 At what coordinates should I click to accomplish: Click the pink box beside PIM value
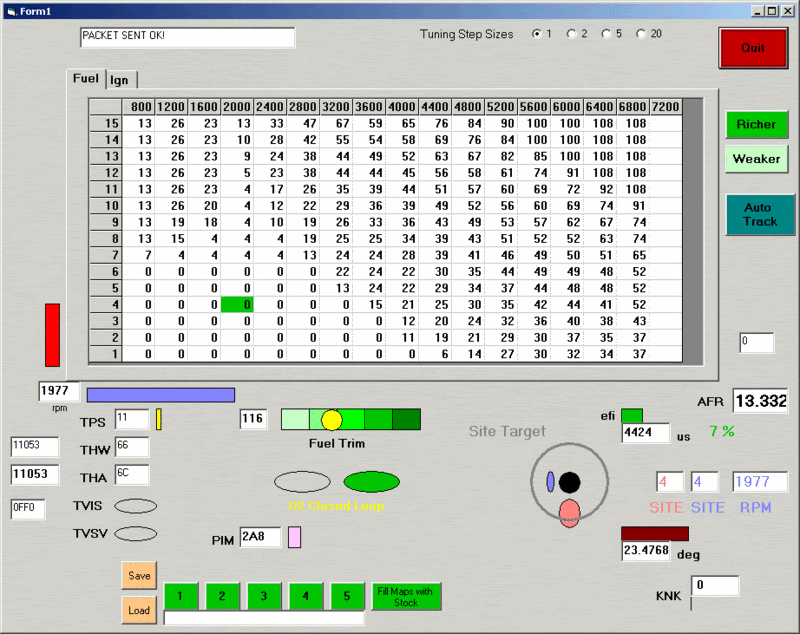tap(294, 537)
